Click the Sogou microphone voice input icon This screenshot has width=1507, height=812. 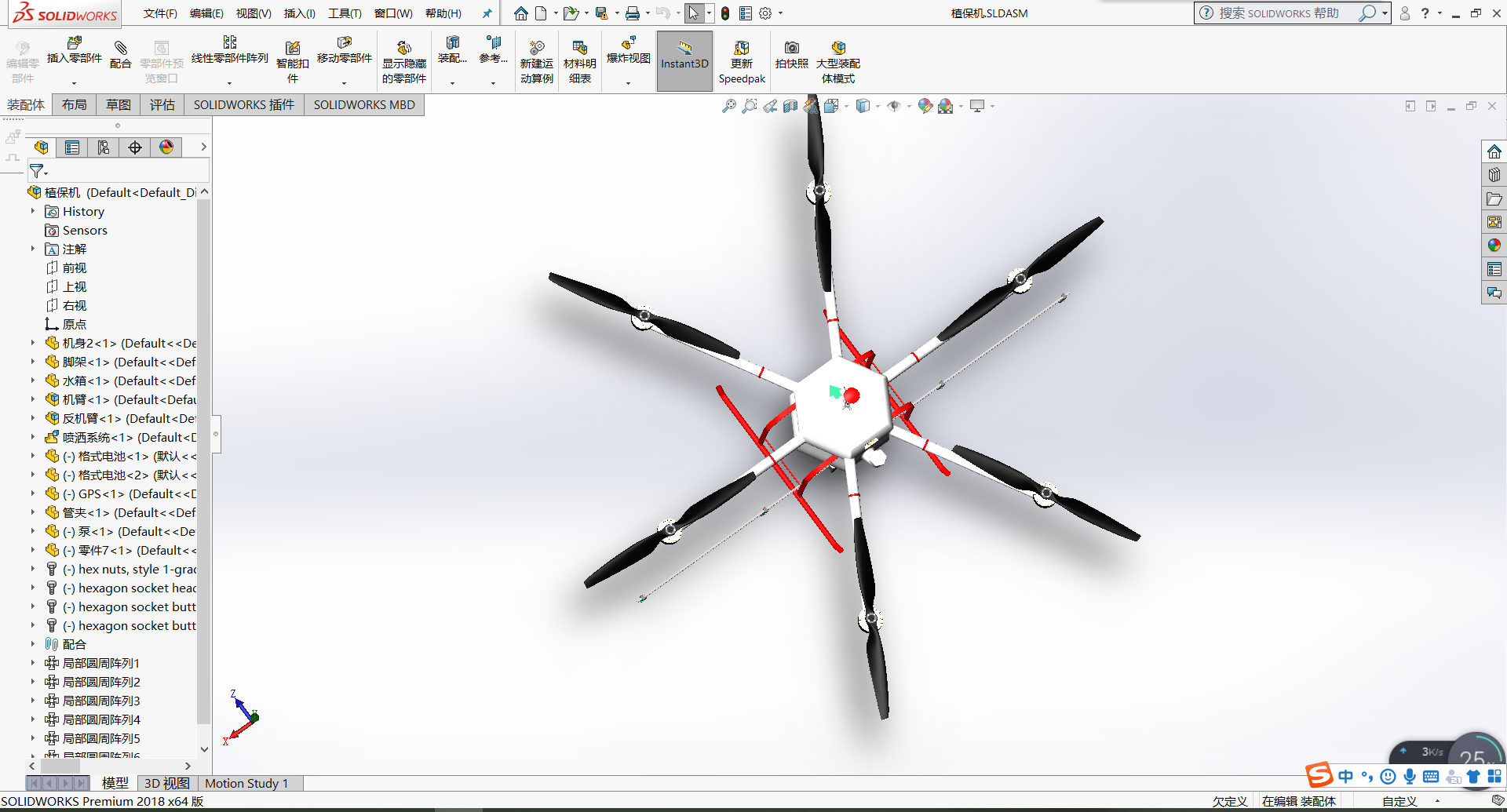1410,777
